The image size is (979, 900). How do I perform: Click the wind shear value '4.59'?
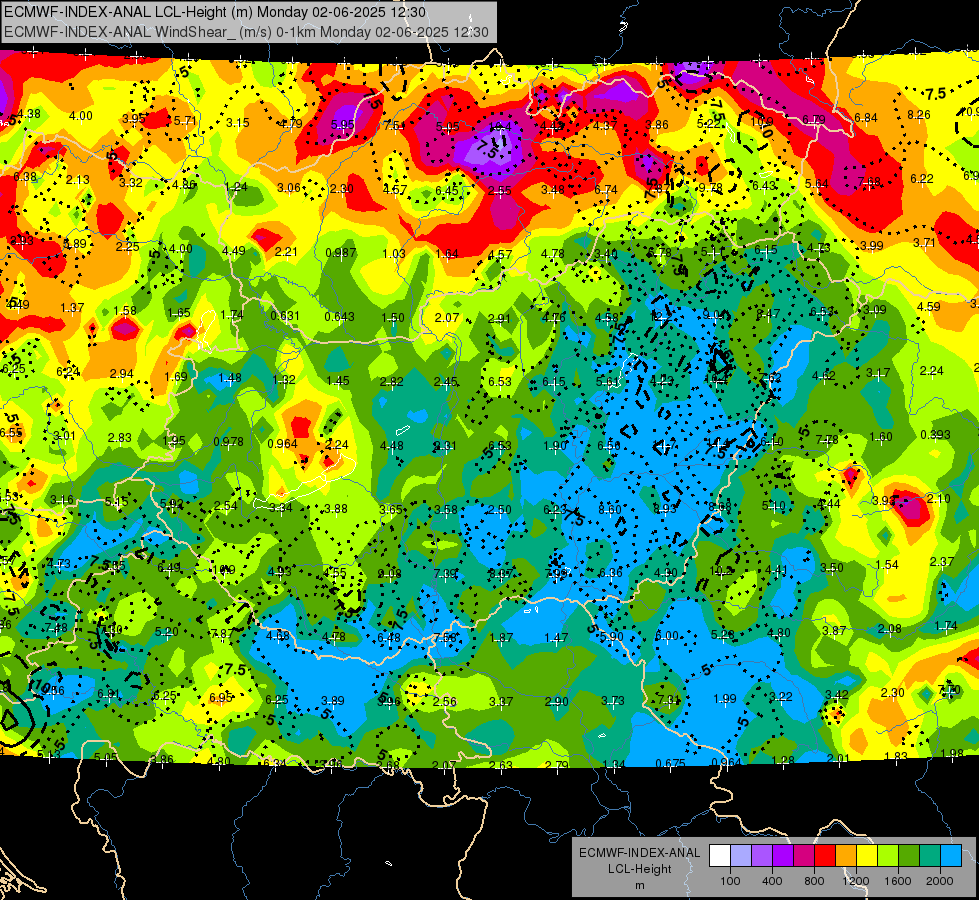coord(928,306)
